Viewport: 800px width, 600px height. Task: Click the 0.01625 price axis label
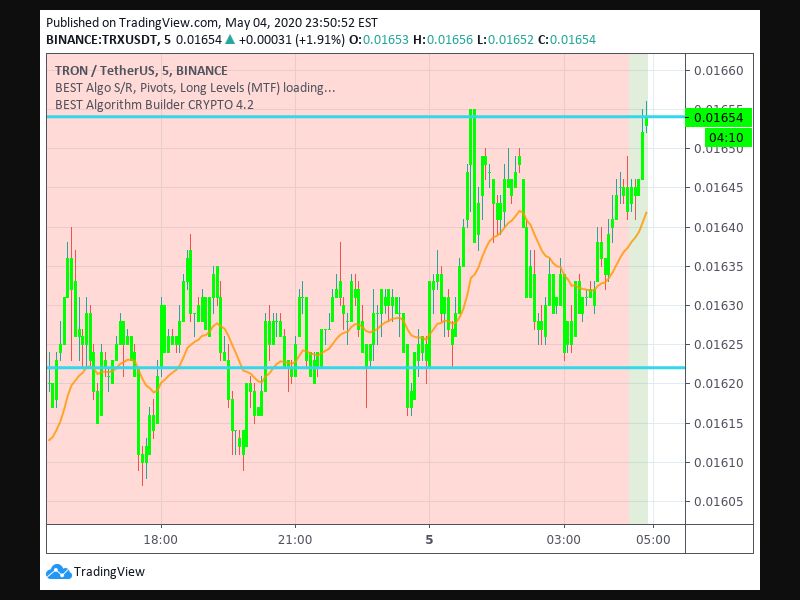(718, 345)
